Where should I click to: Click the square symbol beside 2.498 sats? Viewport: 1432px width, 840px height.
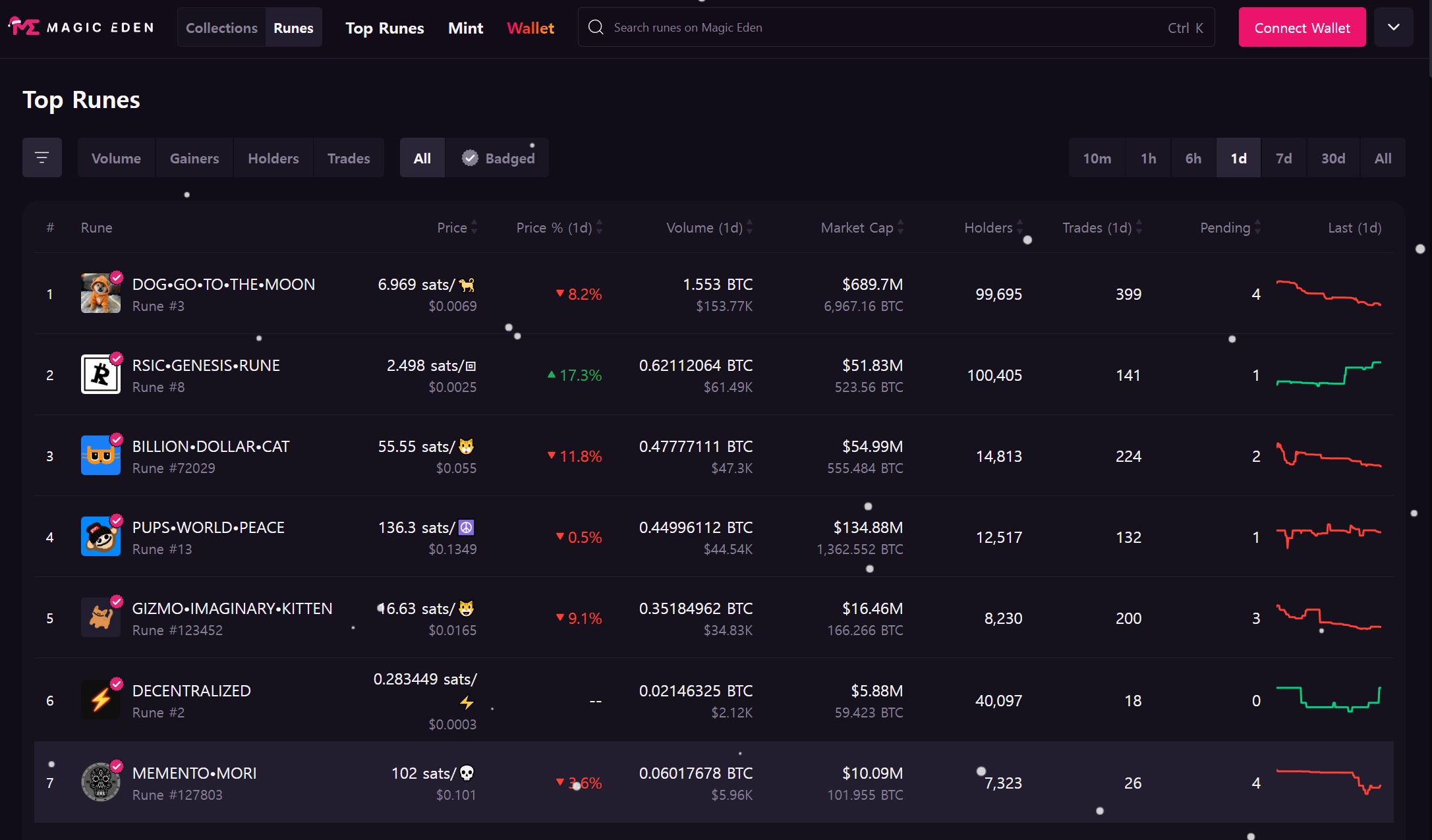471,366
